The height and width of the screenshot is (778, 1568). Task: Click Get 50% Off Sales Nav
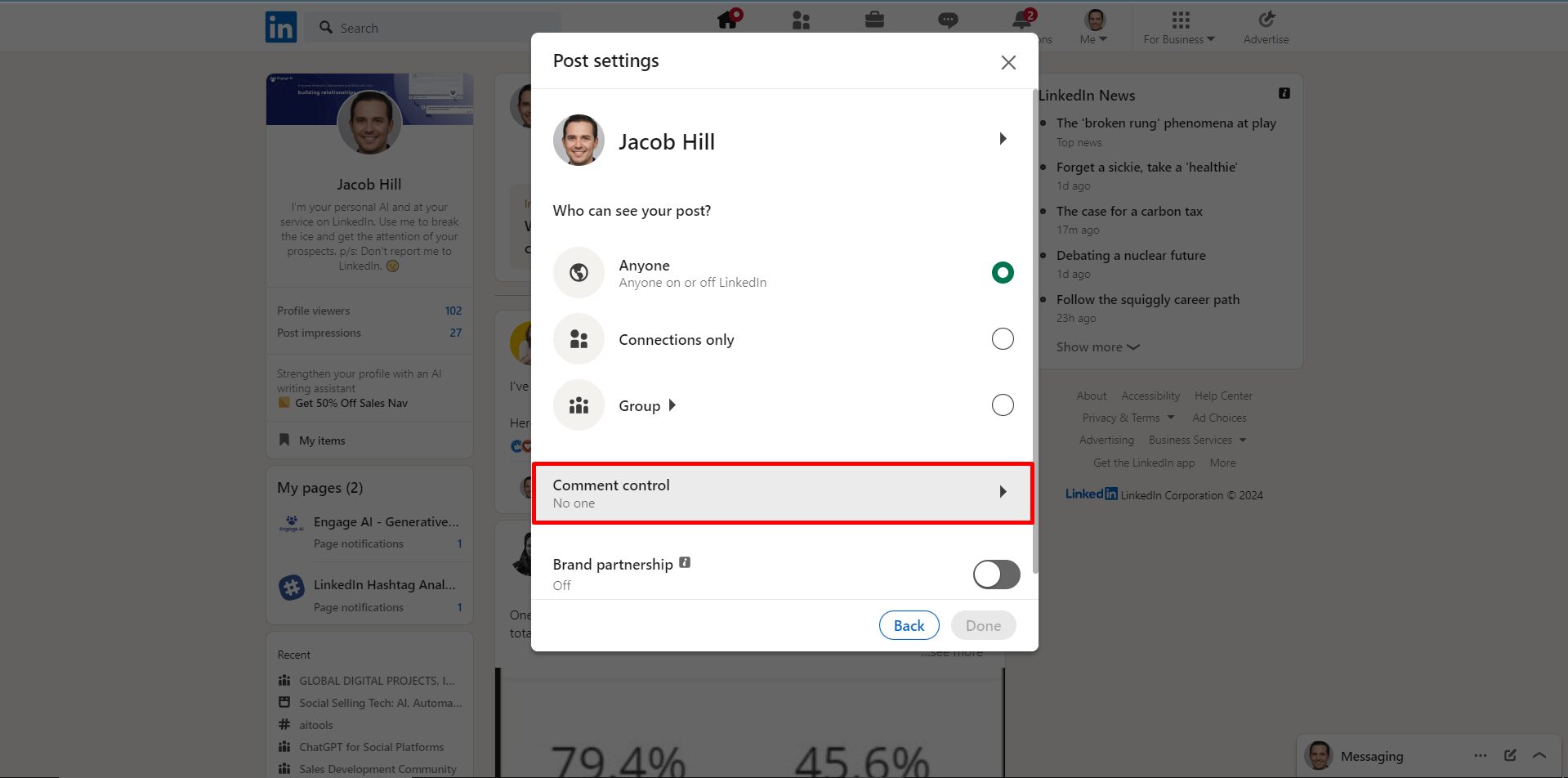(x=351, y=403)
